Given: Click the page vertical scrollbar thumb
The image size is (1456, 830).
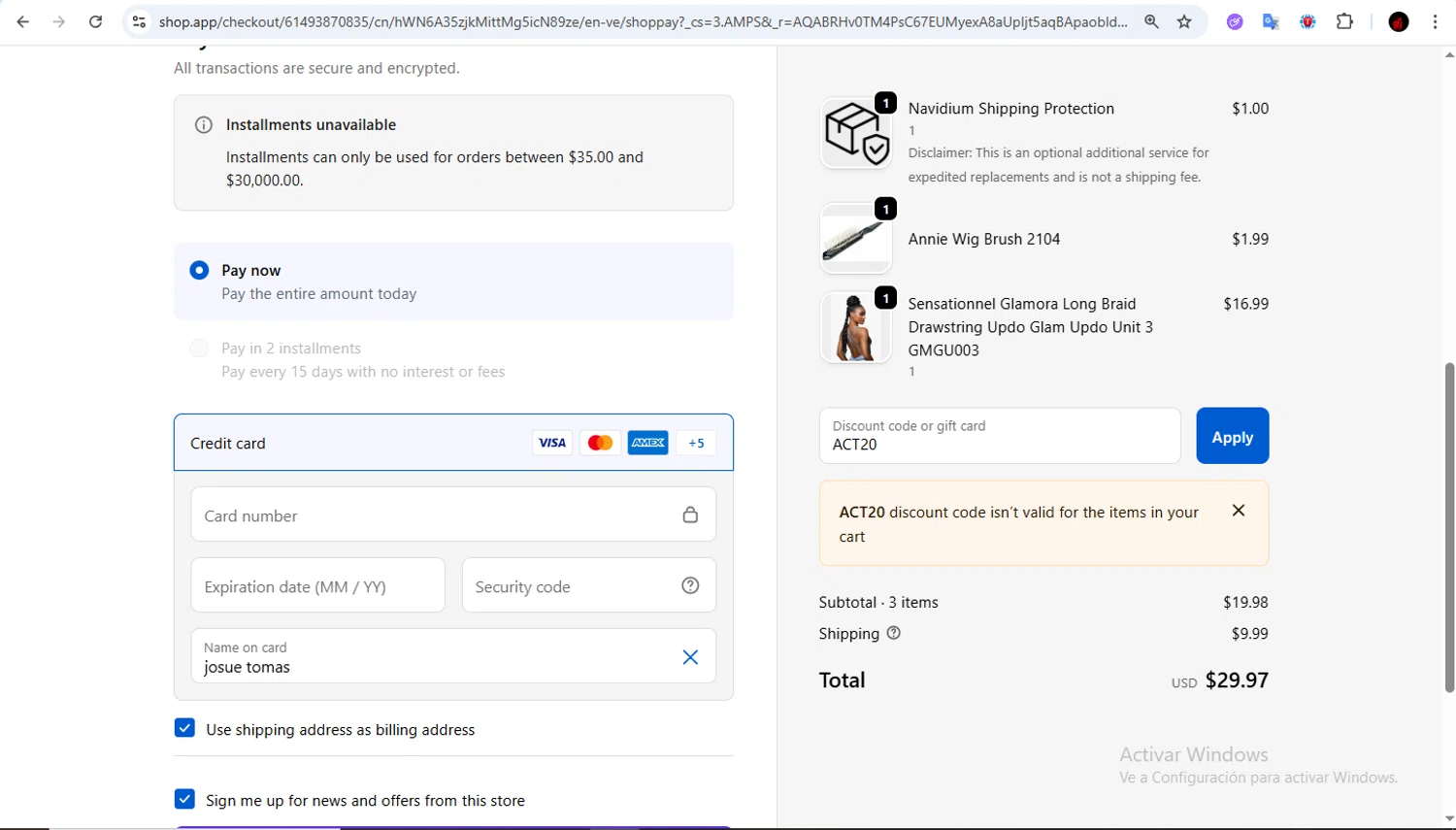Looking at the screenshot, I should coord(1449,527).
